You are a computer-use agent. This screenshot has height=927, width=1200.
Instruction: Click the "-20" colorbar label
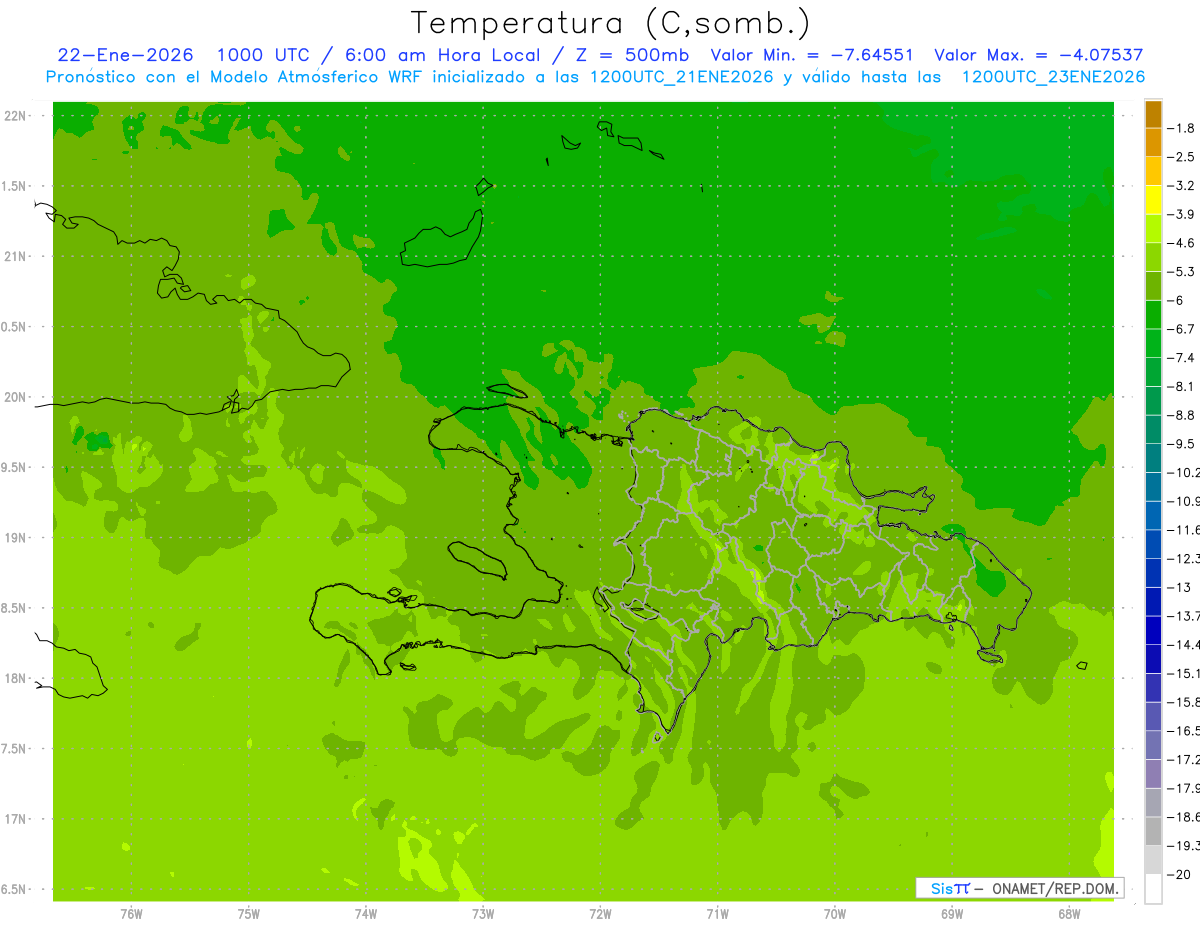coord(1178,874)
